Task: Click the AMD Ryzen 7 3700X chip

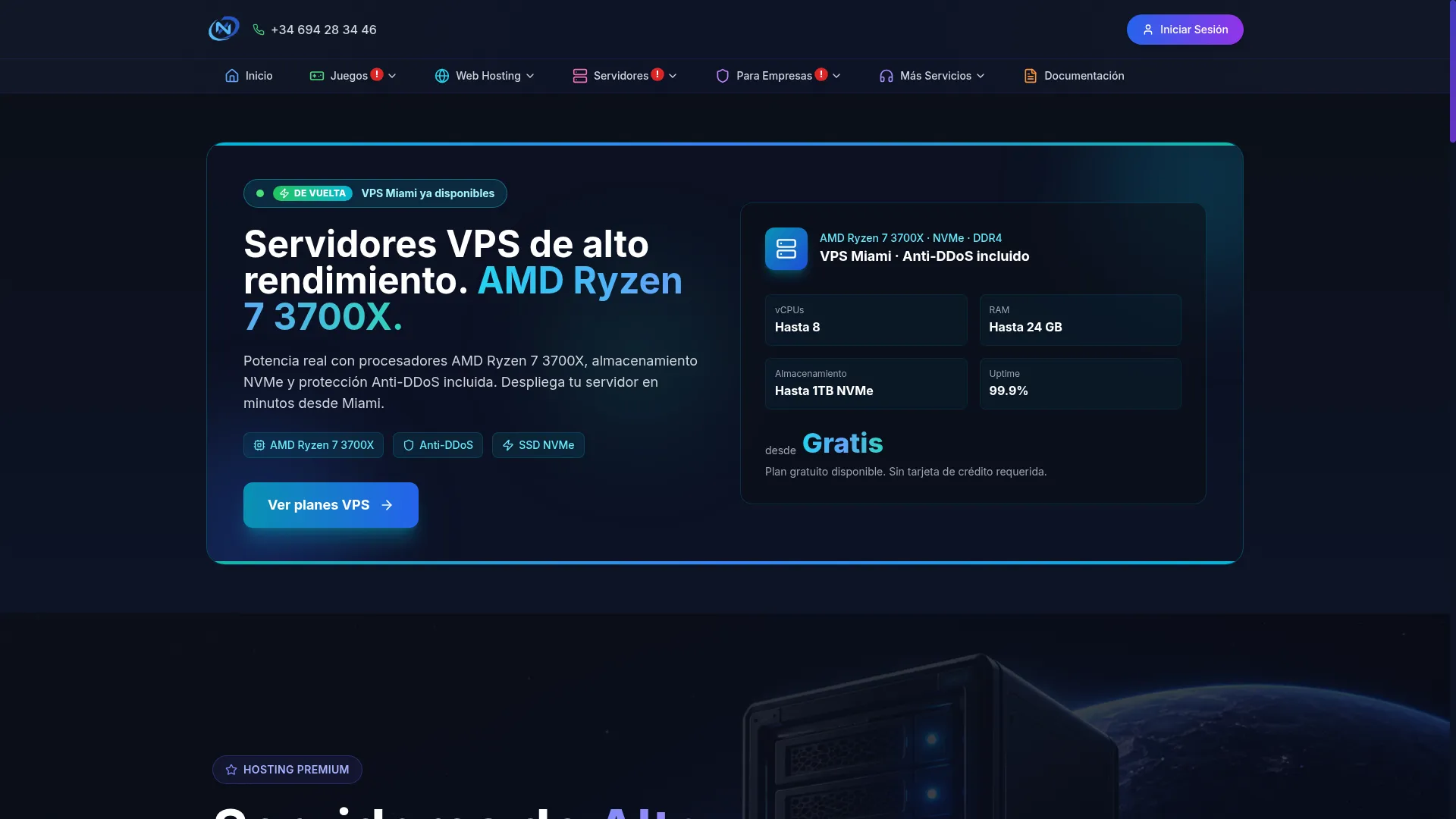Action: pos(313,445)
